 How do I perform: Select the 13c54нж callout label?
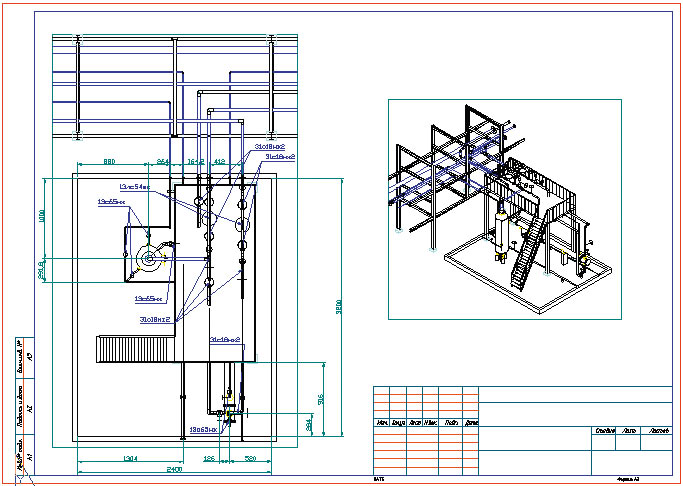(x=134, y=186)
